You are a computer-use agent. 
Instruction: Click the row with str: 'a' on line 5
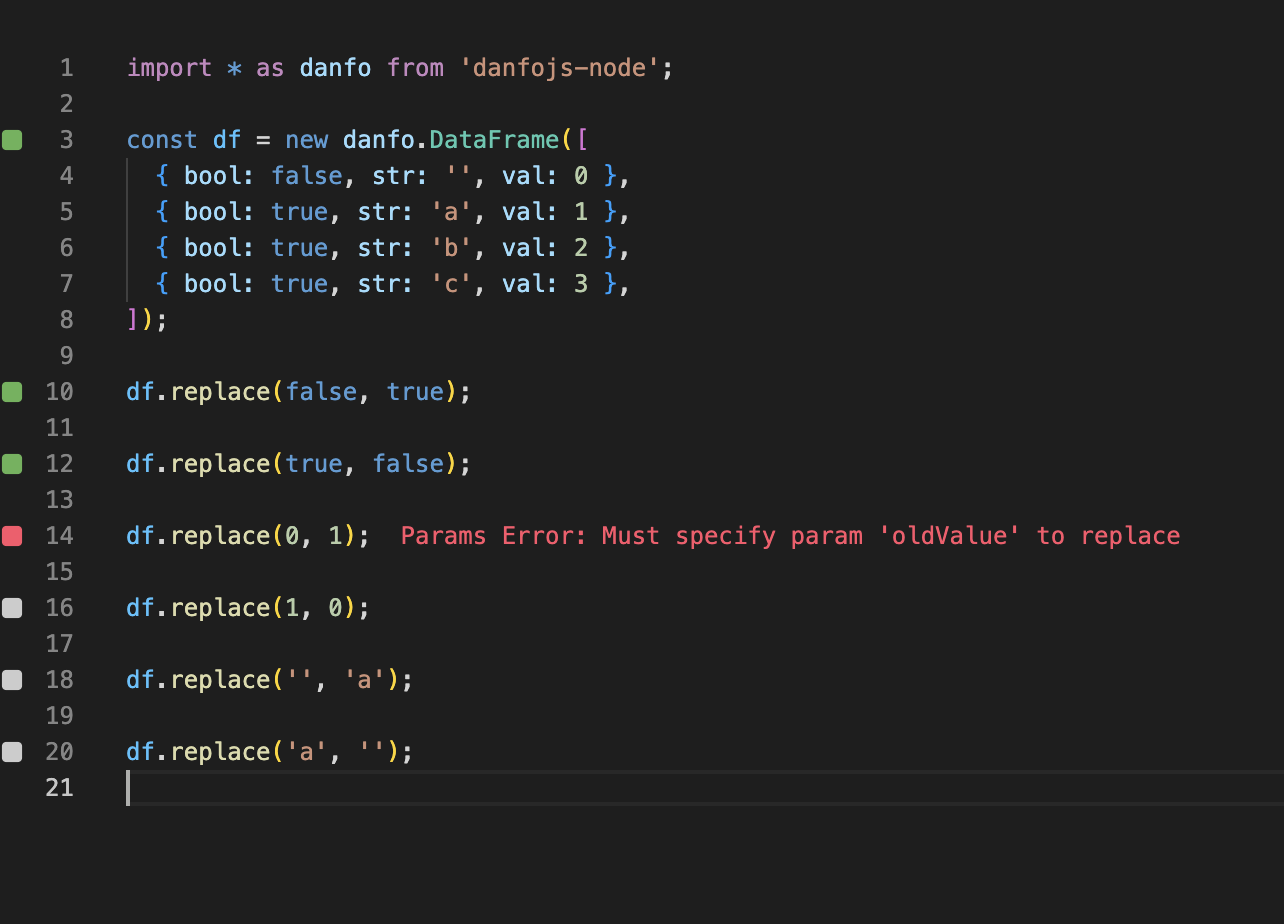coord(395,212)
